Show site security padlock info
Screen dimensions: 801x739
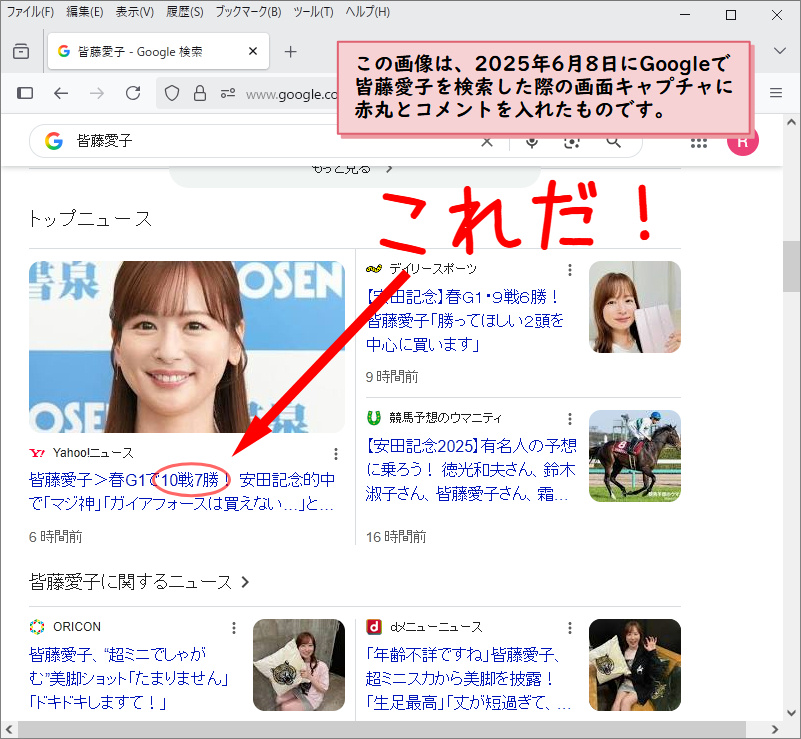pyautogui.click(x=200, y=93)
